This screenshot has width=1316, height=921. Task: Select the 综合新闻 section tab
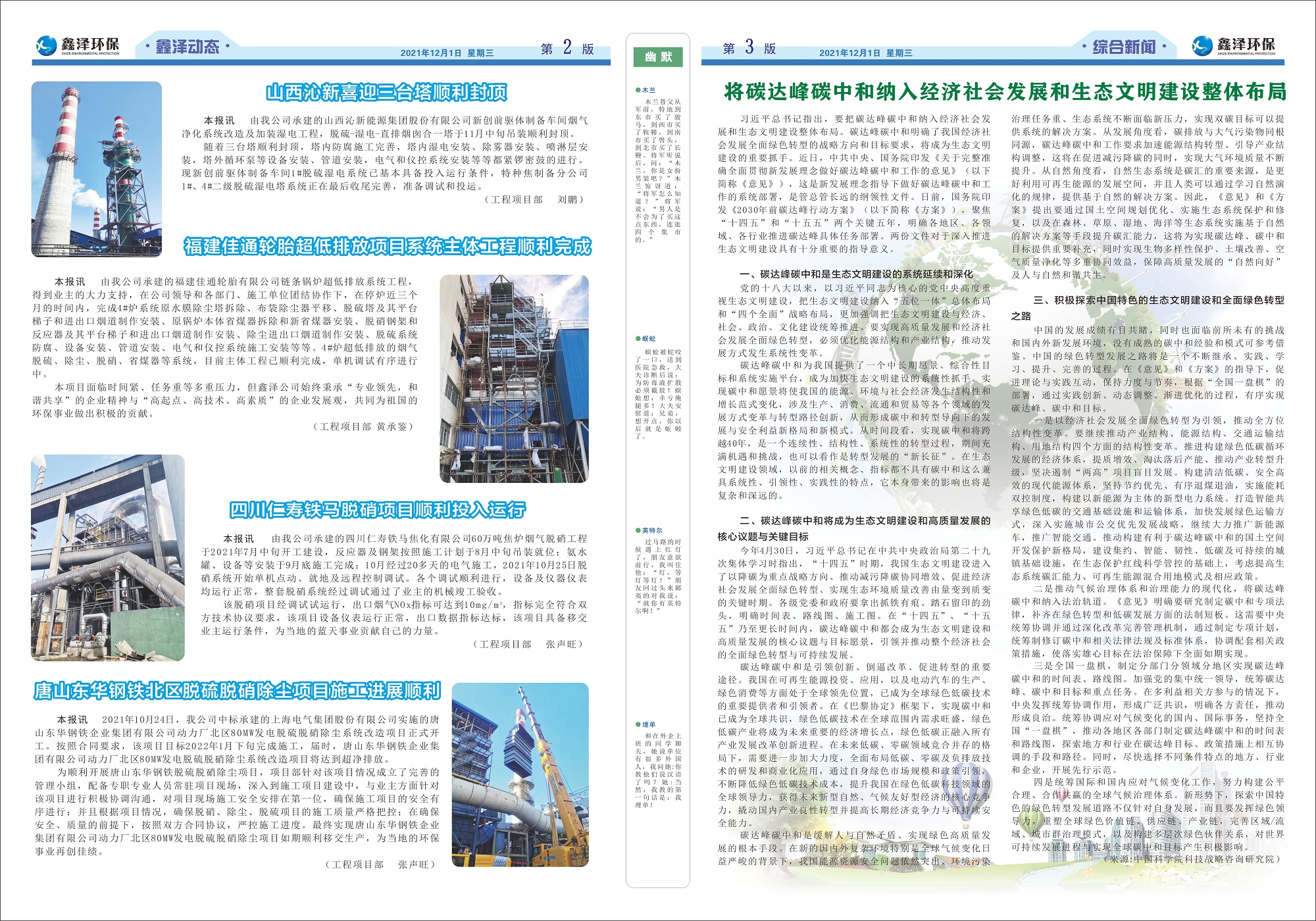(x=1123, y=47)
